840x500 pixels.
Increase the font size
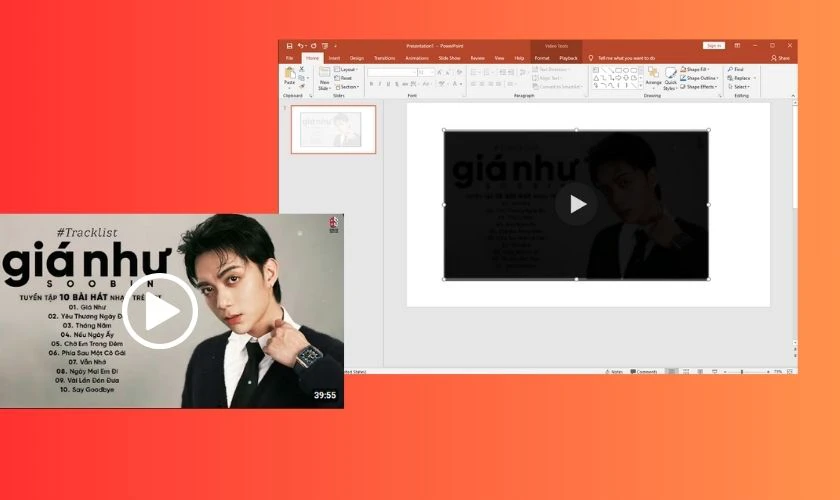pos(439,72)
